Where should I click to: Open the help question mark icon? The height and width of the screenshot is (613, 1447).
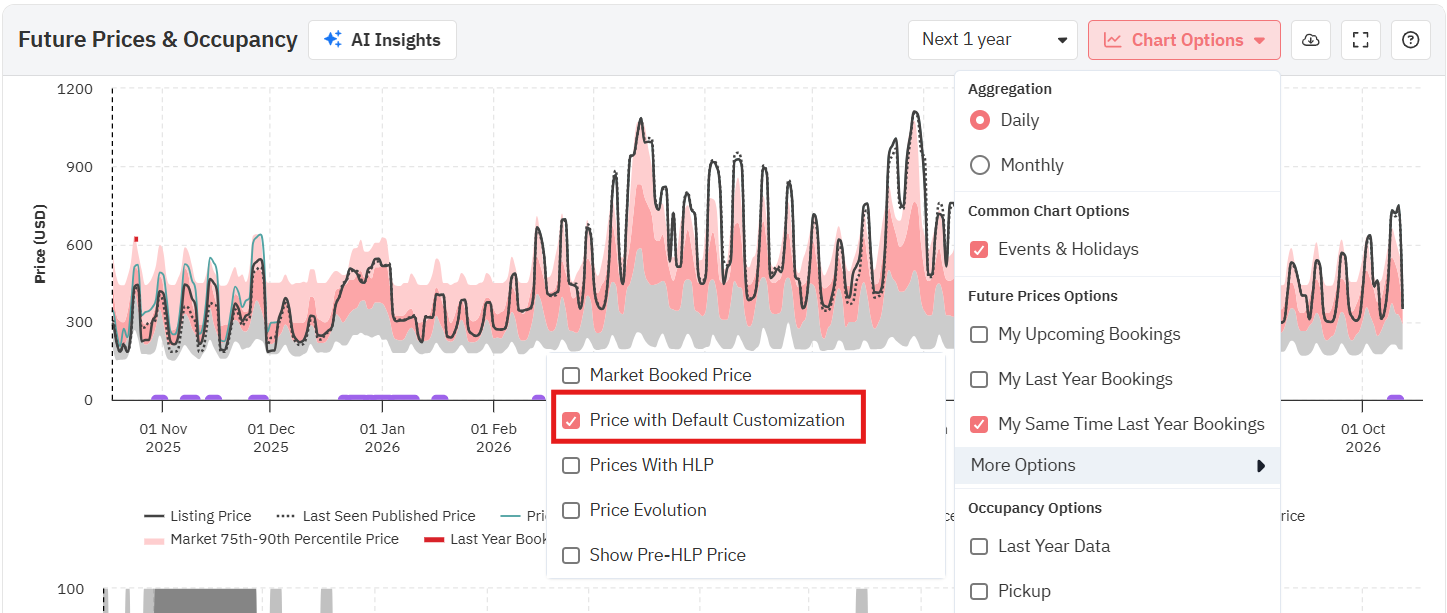1410,40
